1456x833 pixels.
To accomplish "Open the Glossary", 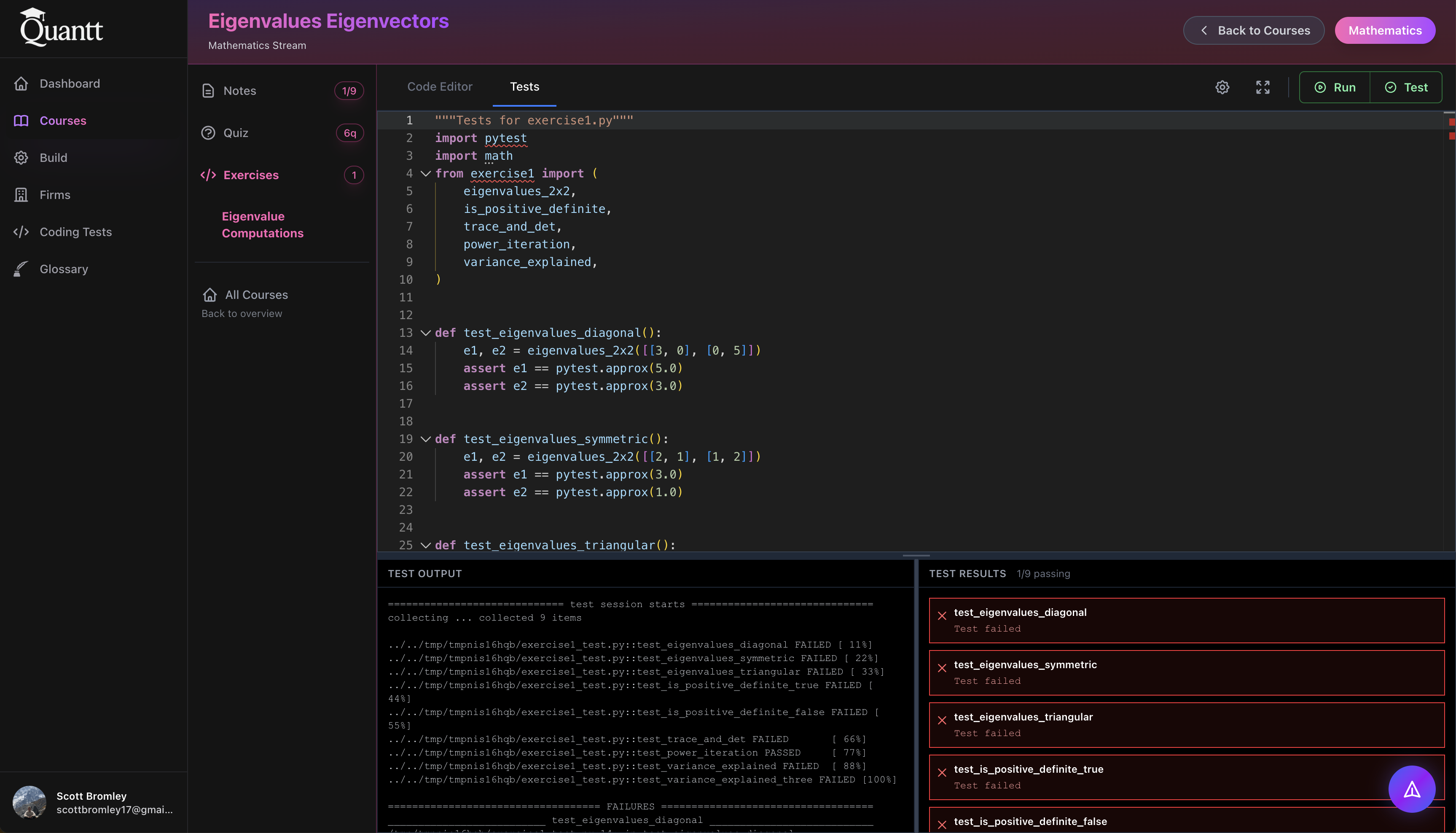I will pos(64,269).
